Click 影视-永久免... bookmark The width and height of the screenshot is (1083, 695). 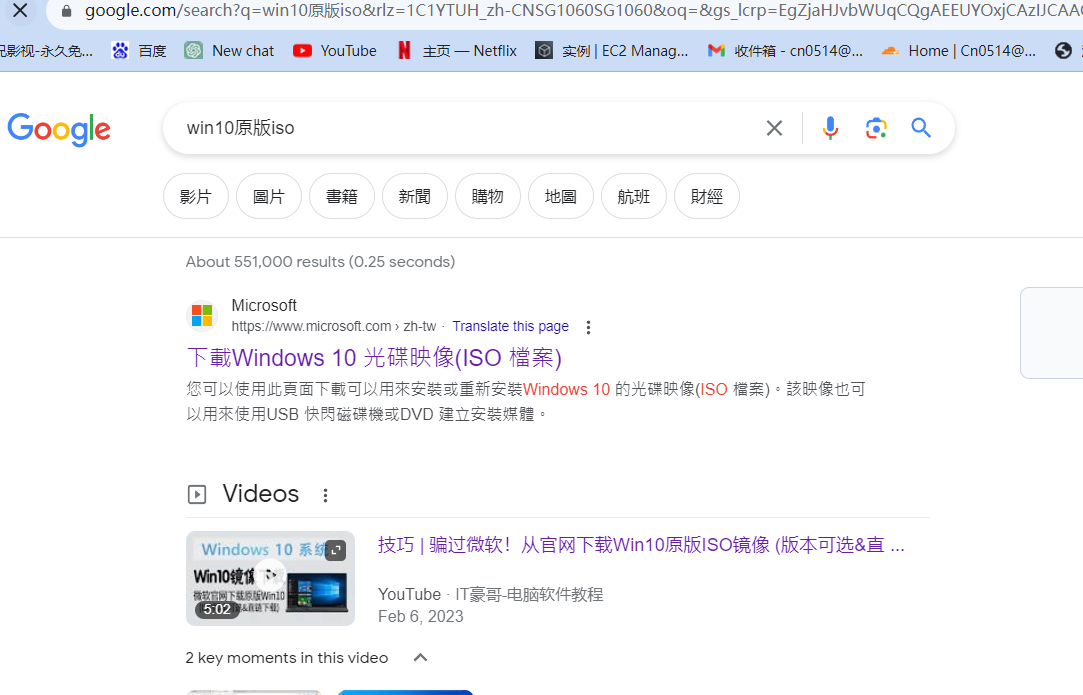[x=46, y=50]
